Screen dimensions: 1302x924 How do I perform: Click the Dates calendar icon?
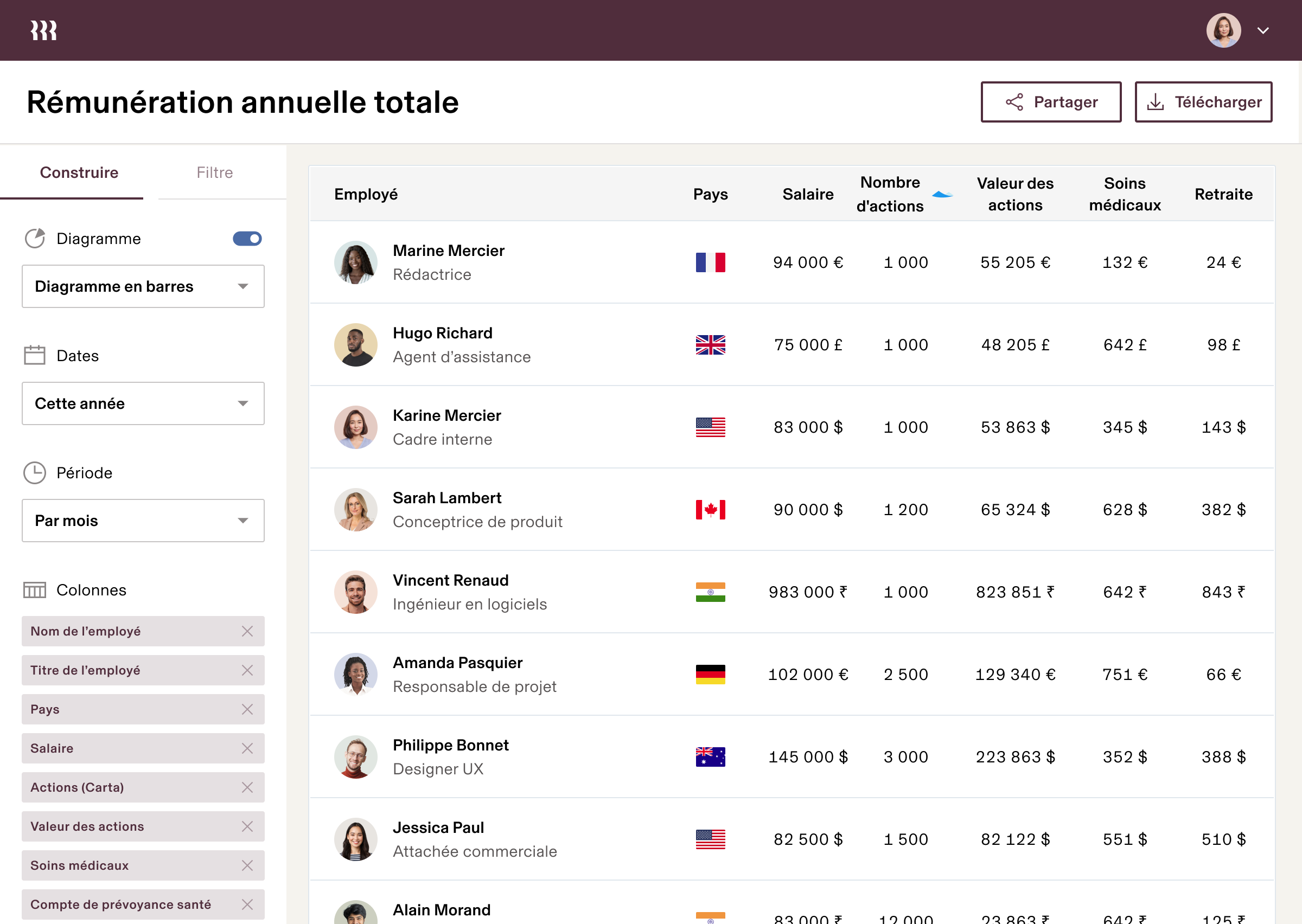pos(35,356)
